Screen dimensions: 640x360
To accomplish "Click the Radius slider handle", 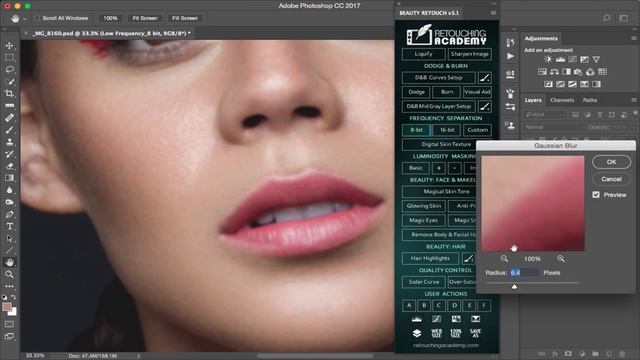I will (514, 287).
